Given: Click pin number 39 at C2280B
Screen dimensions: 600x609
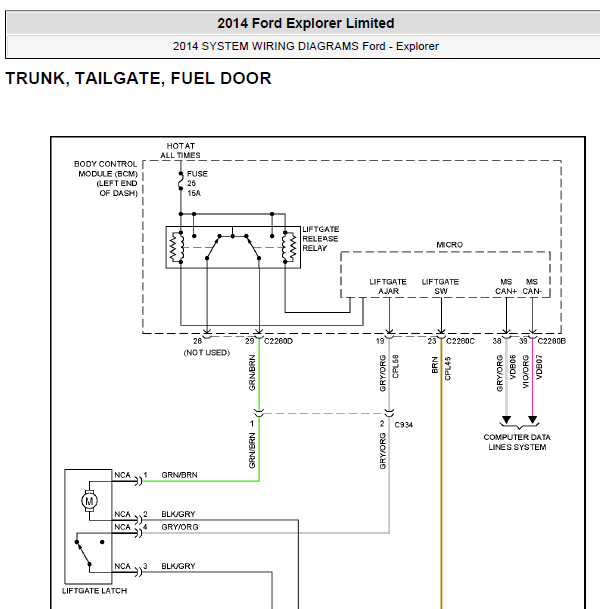Looking at the screenshot, I should pyautogui.click(x=523, y=341).
